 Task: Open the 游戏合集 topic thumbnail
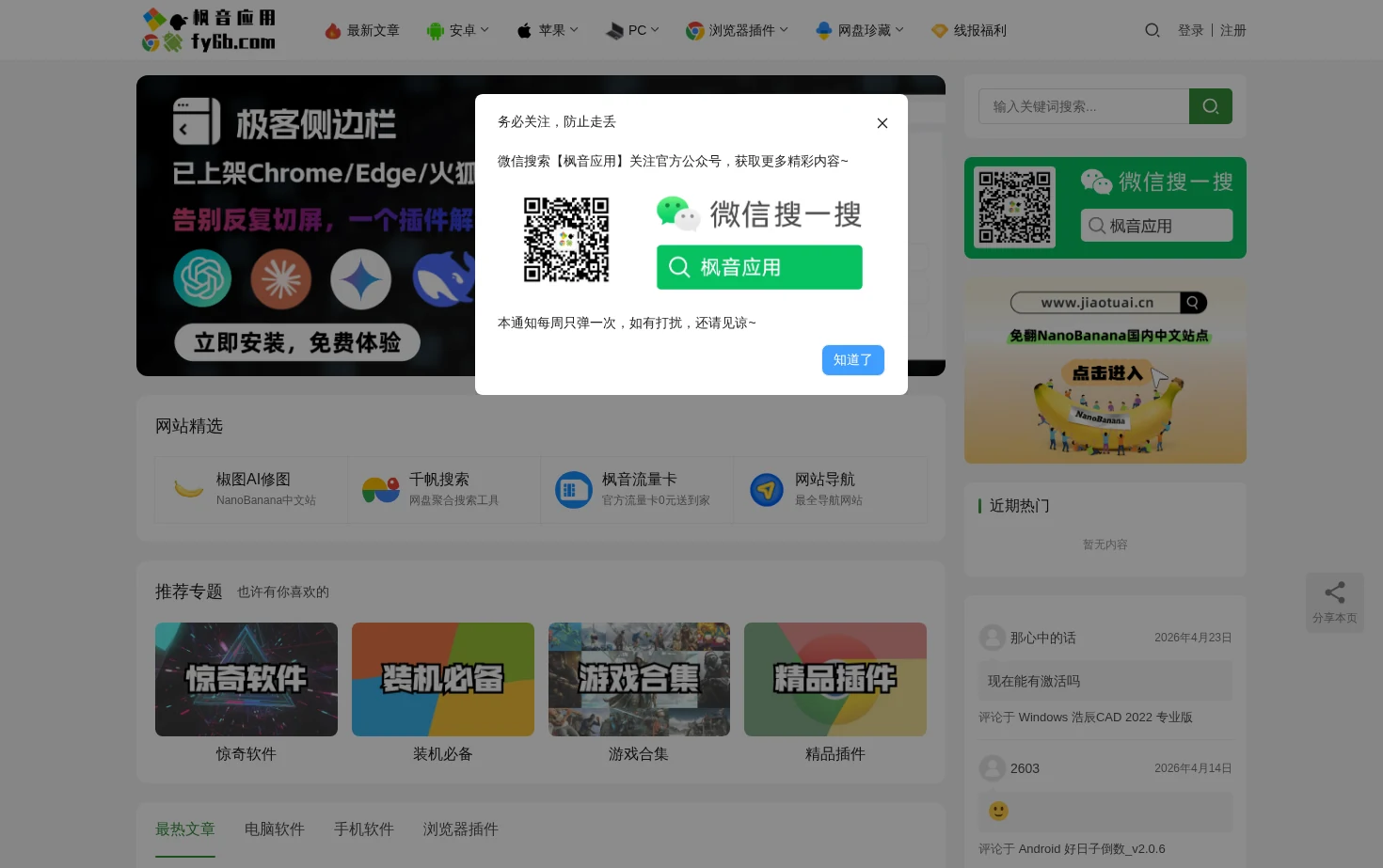(x=639, y=679)
